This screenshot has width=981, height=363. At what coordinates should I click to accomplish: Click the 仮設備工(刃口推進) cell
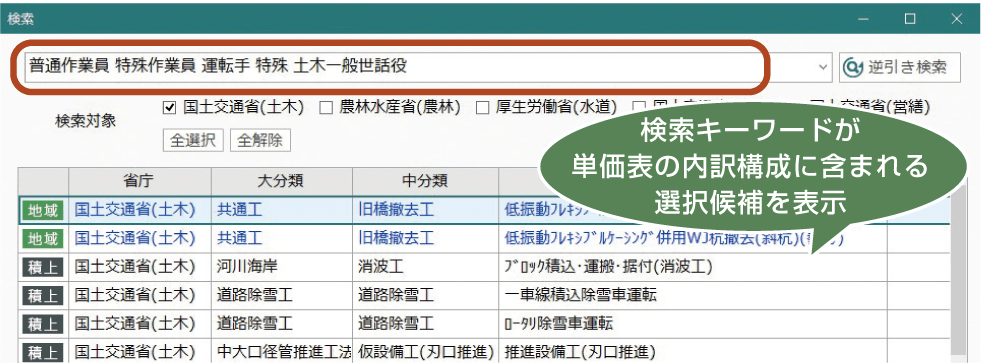[425, 352]
